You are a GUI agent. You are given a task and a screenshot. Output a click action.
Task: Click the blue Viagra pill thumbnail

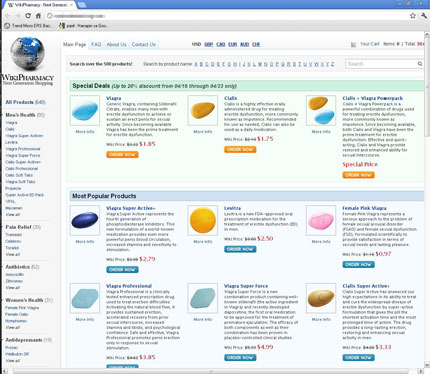[x=85, y=110]
